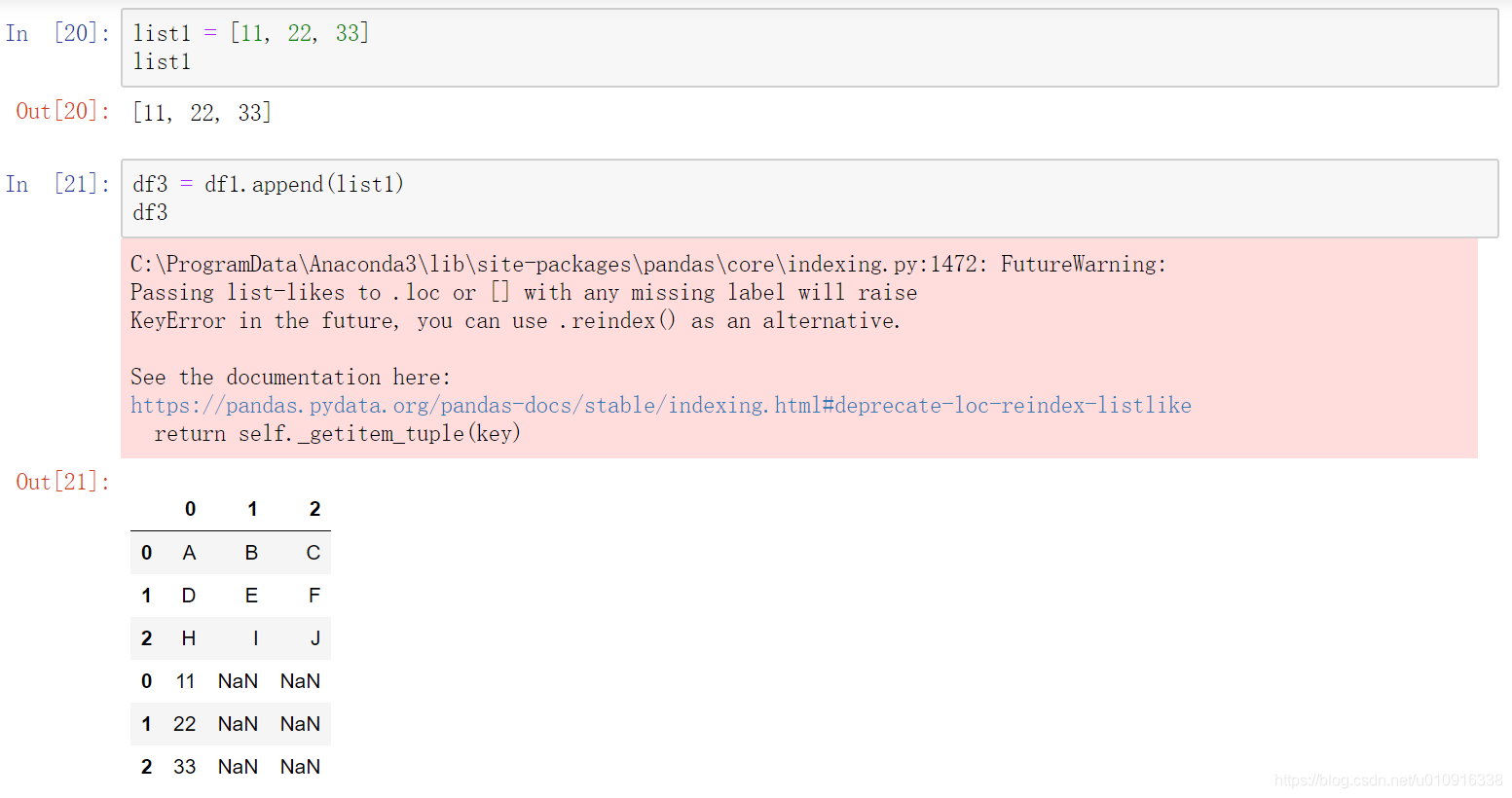The image size is (1512, 798).
Task: Click the FutureWarning file path line
Action: [x=648, y=264]
